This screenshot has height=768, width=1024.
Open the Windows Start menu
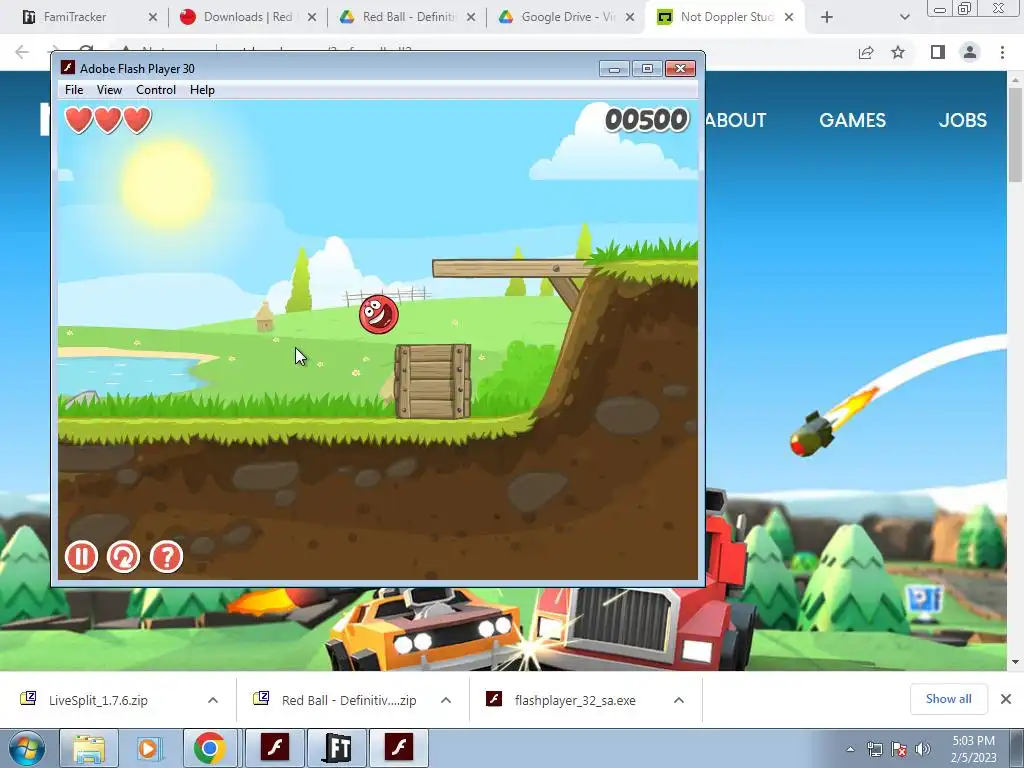click(26, 748)
